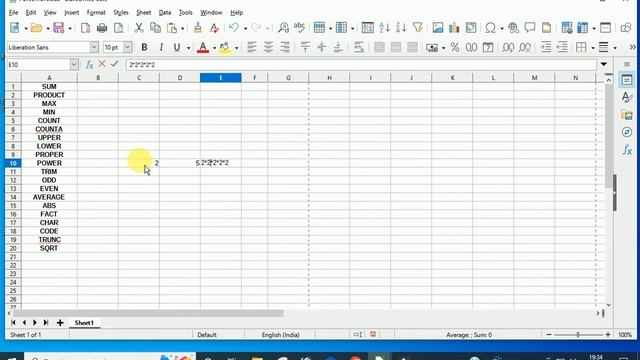Select the Sheet1 tab
Viewport: 640px width, 360px height.
point(84,323)
